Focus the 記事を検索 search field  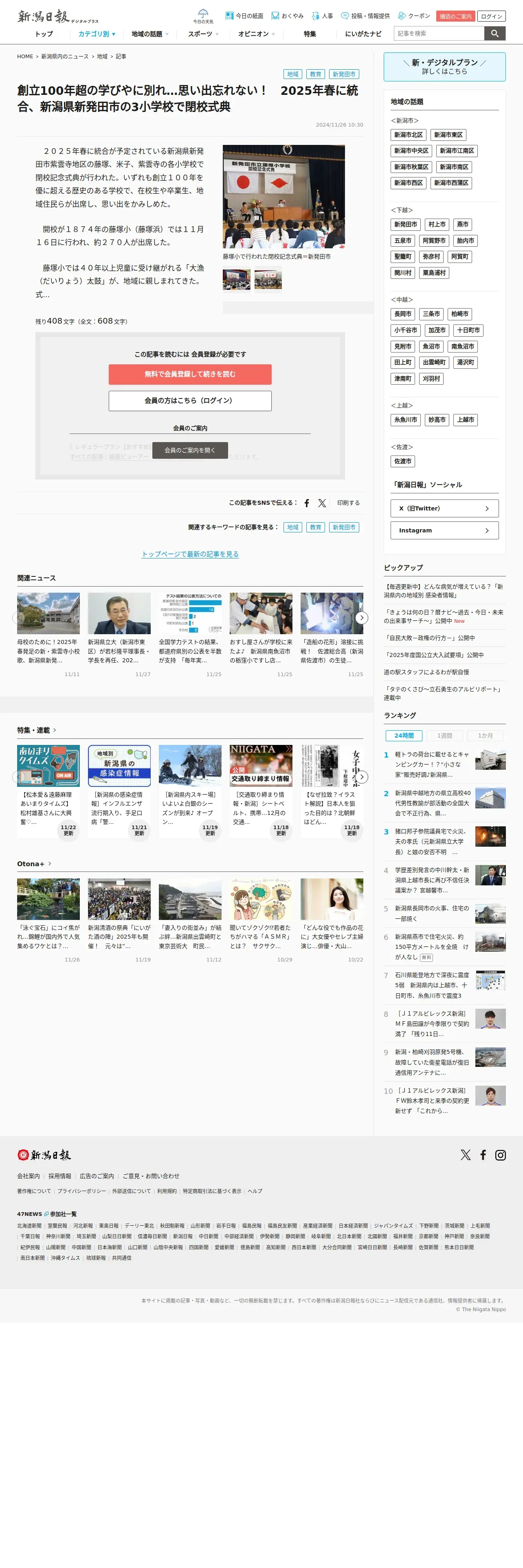tap(439, 33)
